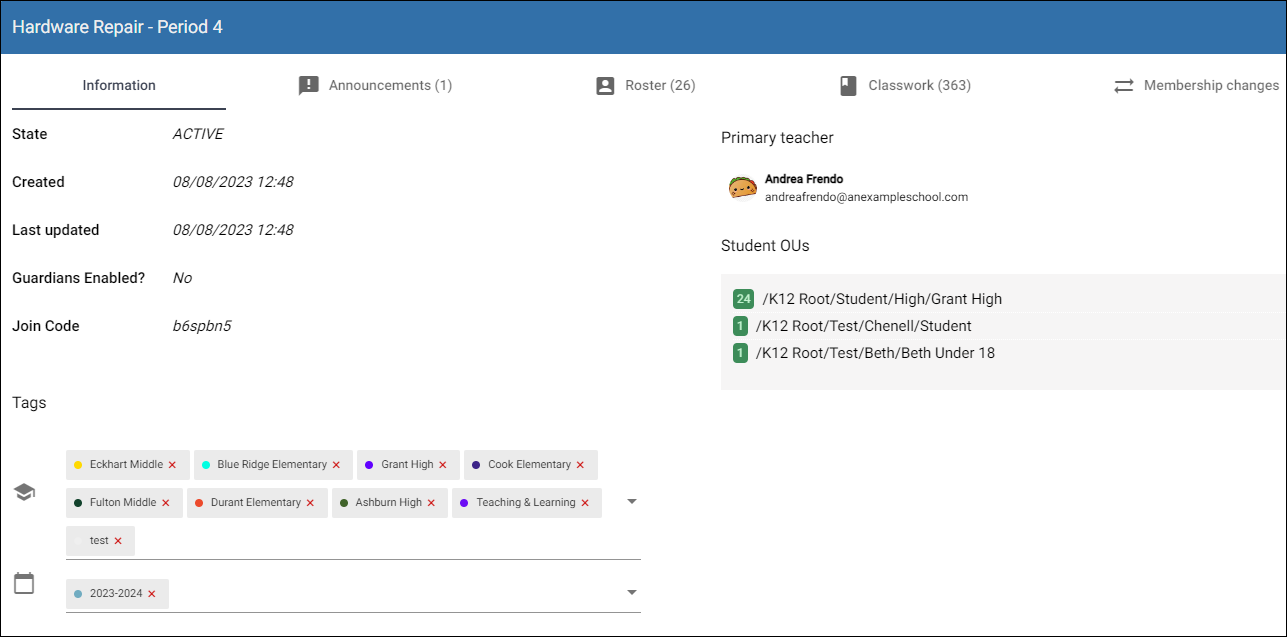Click the 2023-2024 tag chip label
This screenshot has height=637, width=1287.
(116, 594)
